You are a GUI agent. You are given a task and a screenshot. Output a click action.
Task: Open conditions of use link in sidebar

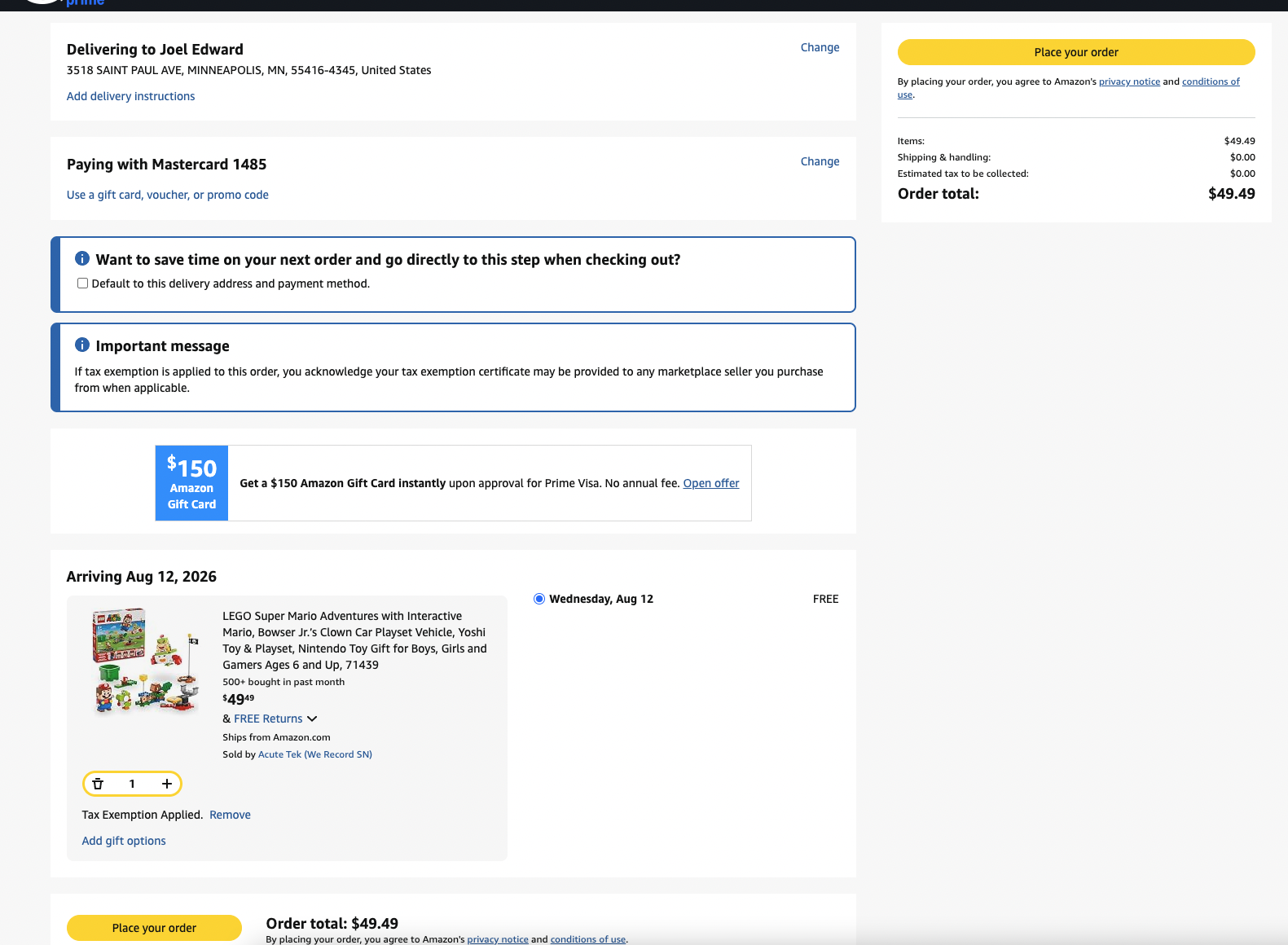(x=1211, y=81)
